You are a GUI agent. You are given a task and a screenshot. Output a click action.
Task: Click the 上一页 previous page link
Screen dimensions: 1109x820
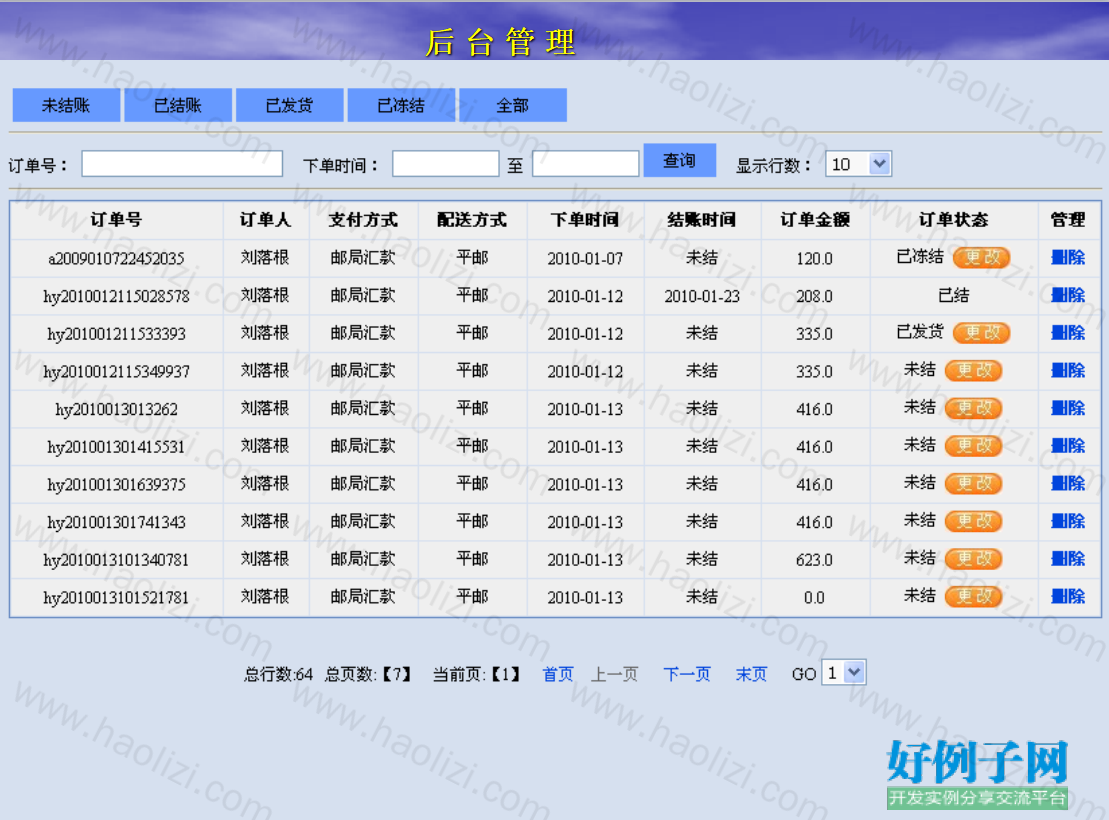tap(615, 674)
